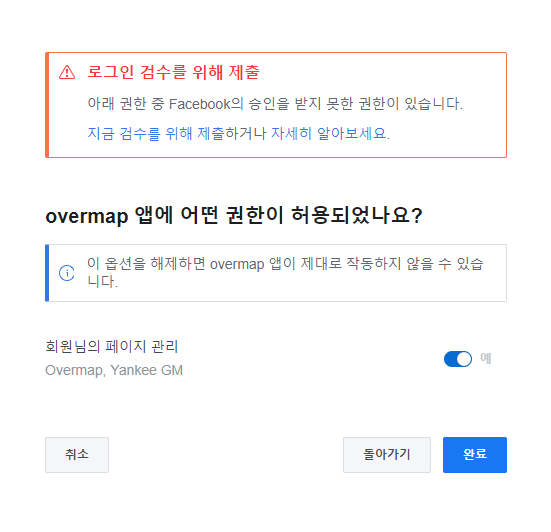This screenshot has height=532, width=551.
Task: Click the Facebook approval warning text line
Action: click(x=275, y=104)
